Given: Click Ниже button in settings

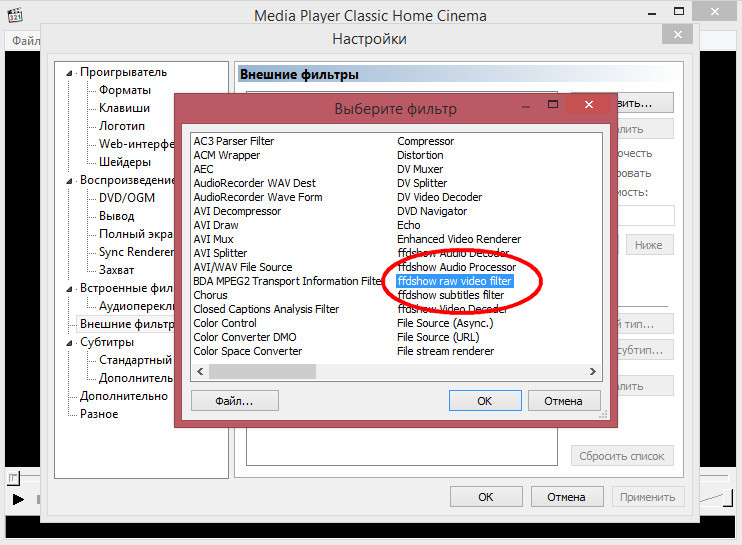Looking at the screenshot, I should pyautogui.click(x=650, y=245).
